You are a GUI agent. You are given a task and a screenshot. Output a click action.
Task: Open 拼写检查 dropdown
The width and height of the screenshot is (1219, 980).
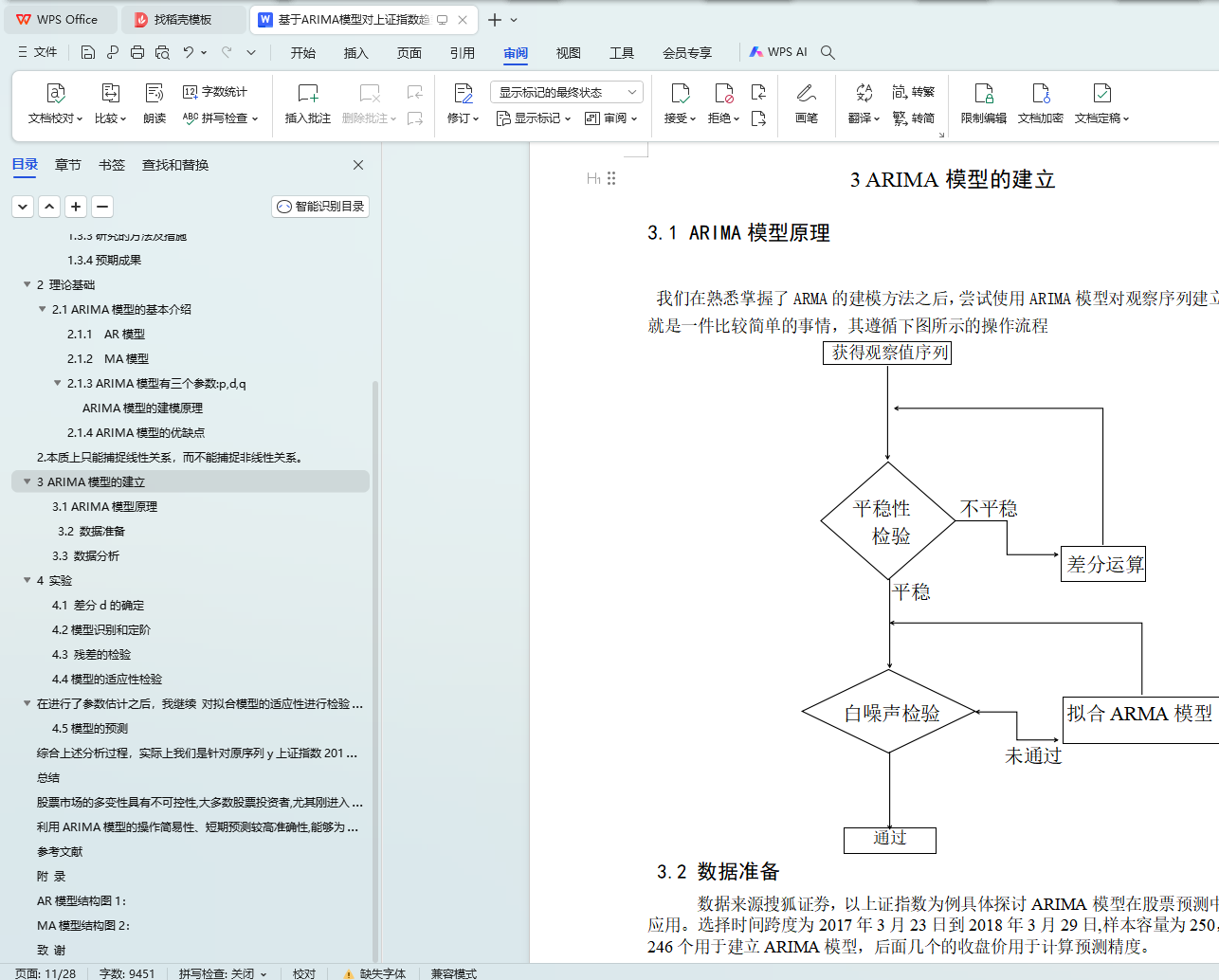[x=220, y=118]
